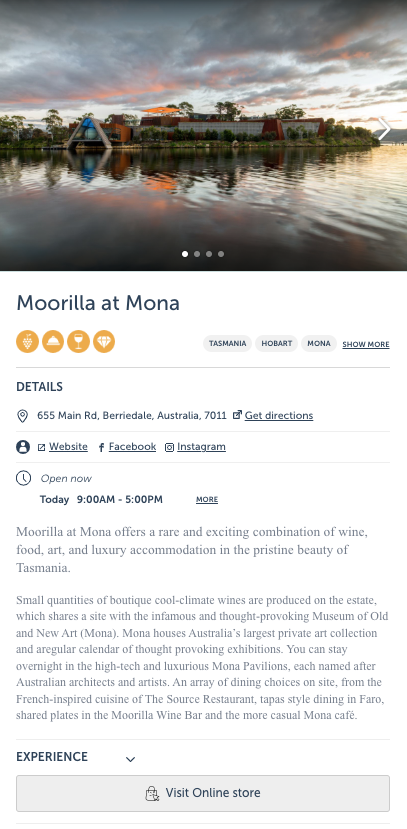Screen dimensions: 407x829
Task: Click the food service cloche icon
Action: click(x=53, y=342)
